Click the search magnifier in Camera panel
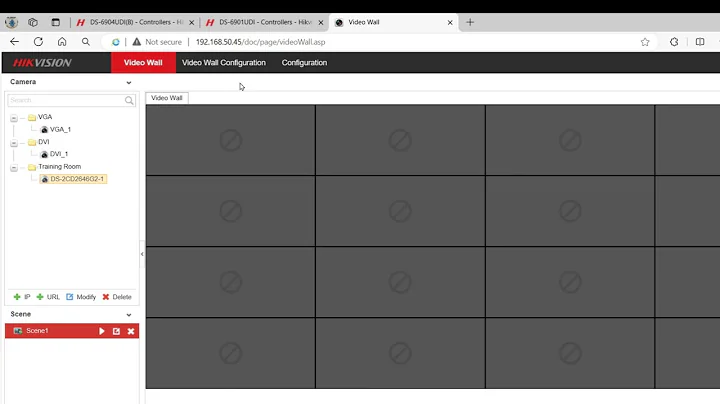Viewport: 720px width, 404px height. 129,100
